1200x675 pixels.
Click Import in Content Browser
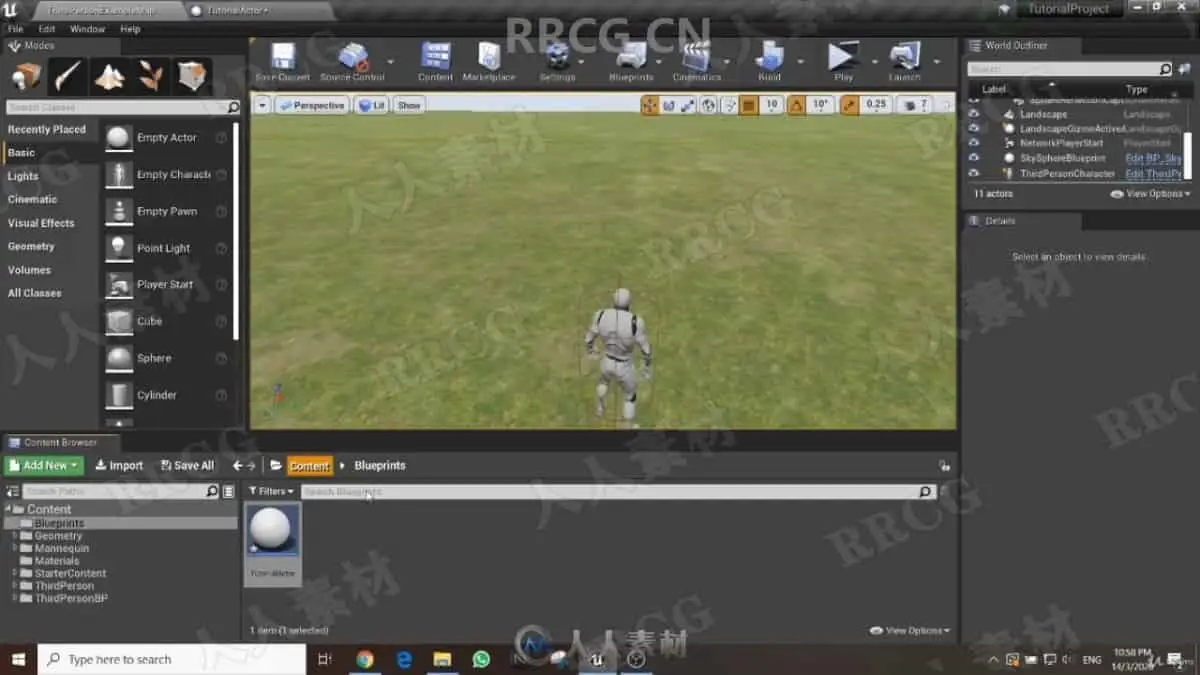[x=119, y=465]
